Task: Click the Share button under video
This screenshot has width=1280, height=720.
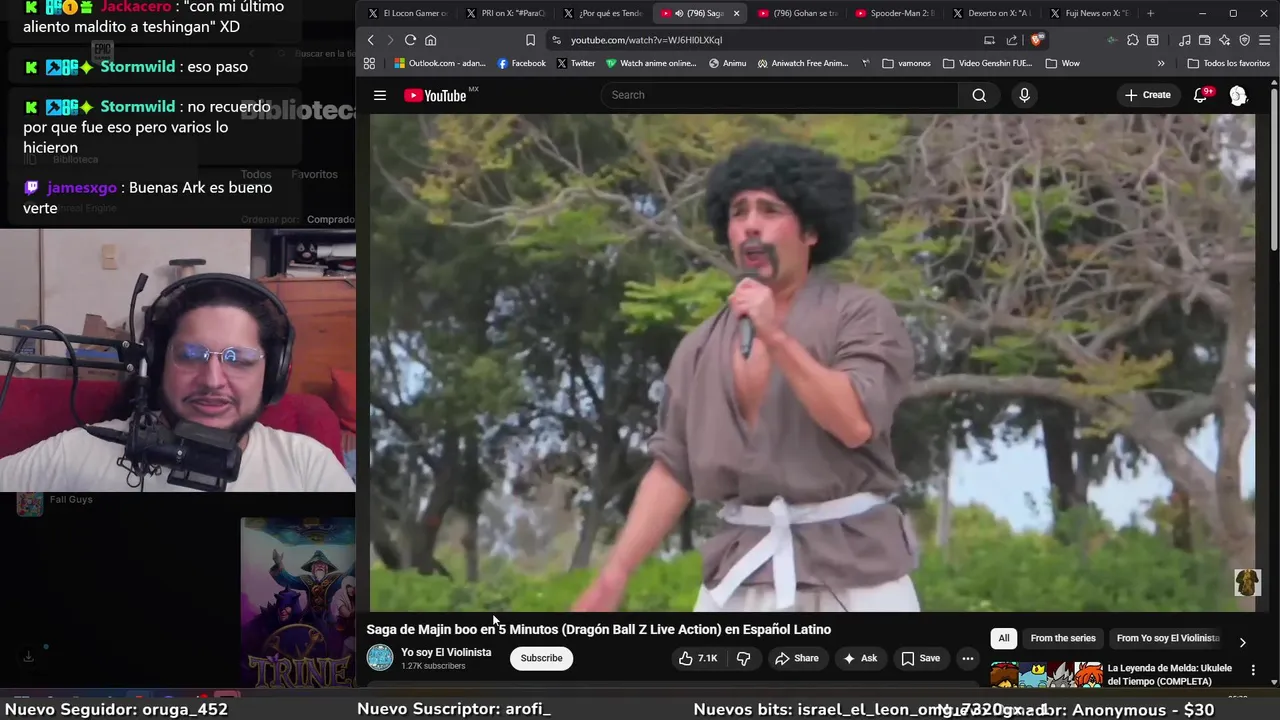Action: tap(797, 658)
